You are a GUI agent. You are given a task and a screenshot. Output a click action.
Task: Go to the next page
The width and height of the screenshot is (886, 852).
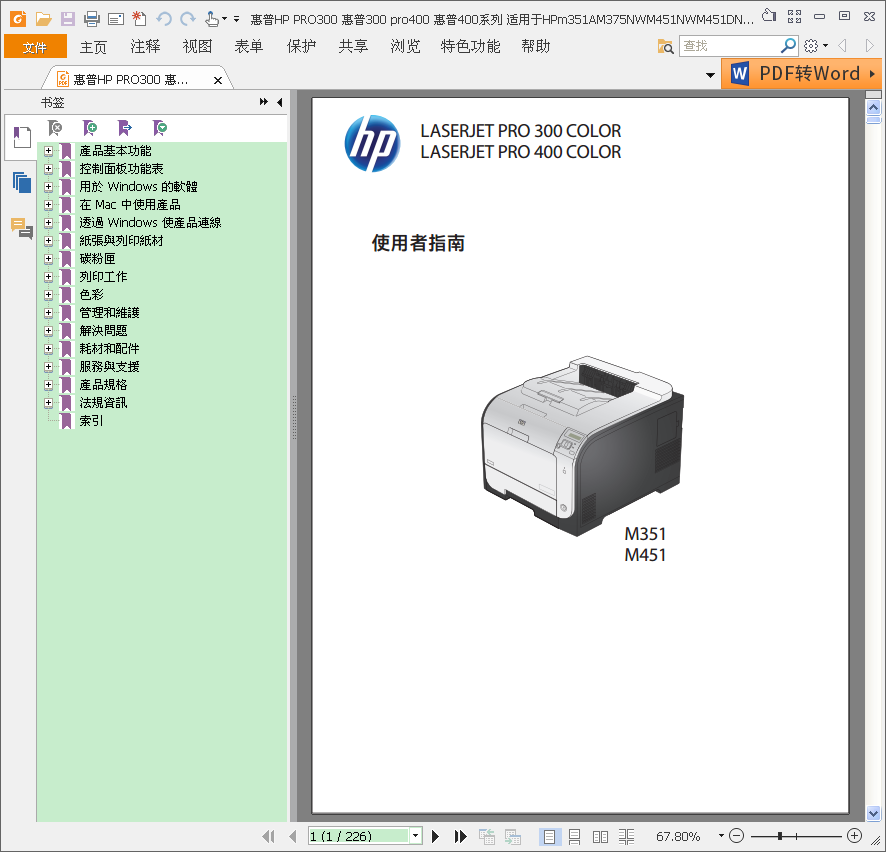coord(435,836)
